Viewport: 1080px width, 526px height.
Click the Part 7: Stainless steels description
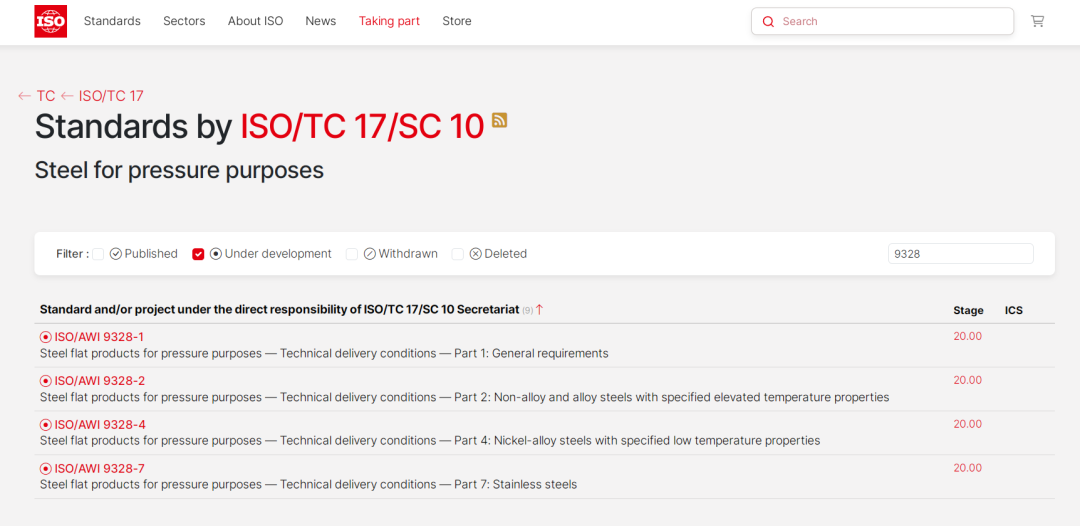pyautogui.click(x=309, y=485)
